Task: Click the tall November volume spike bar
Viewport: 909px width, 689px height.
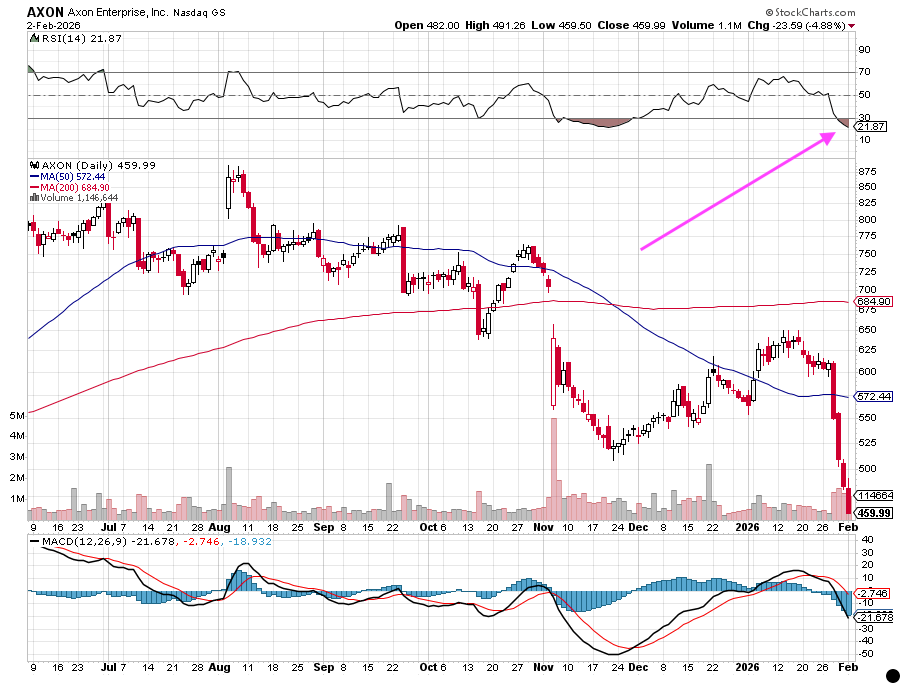Action: 553,460
